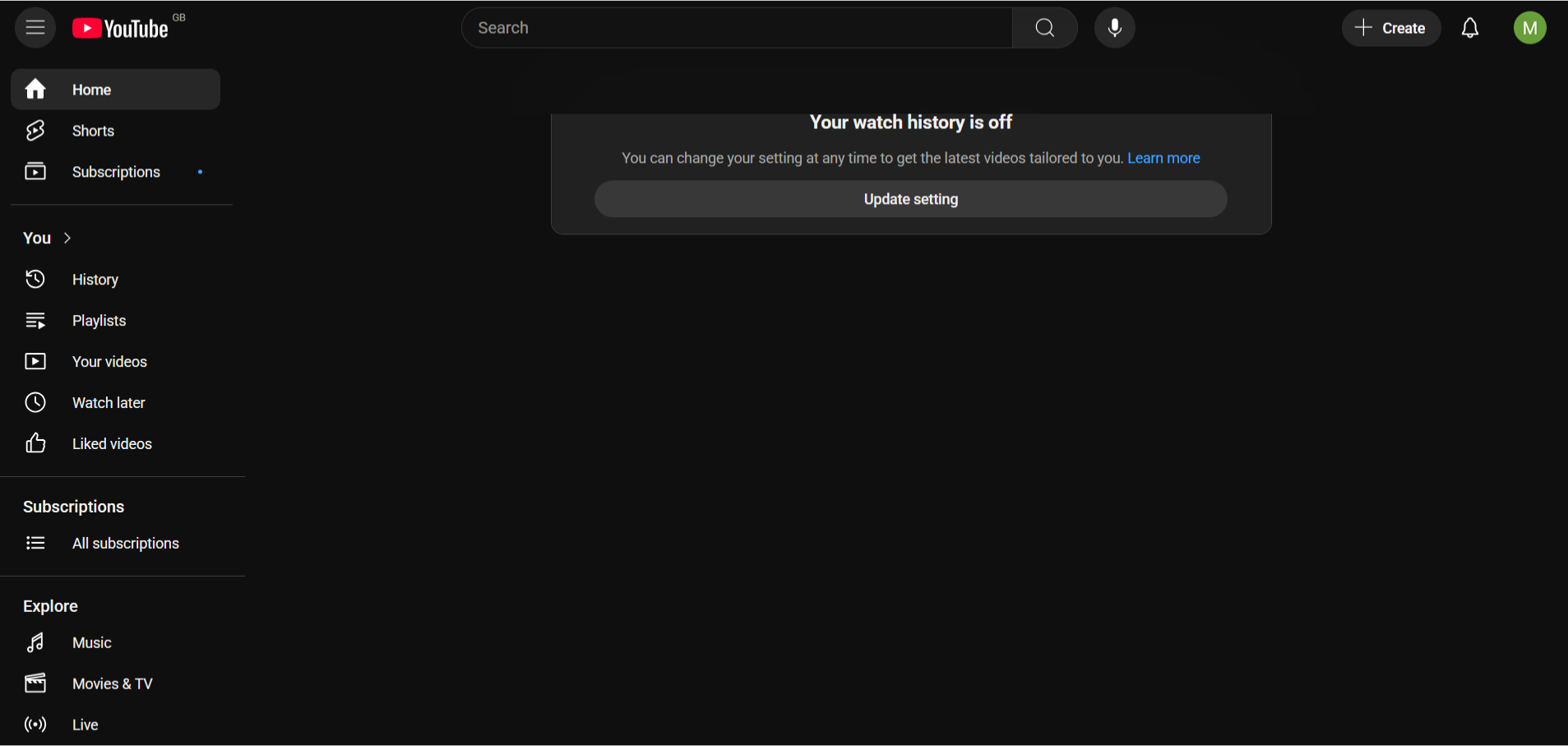Open the All subscriptions list
Screen dimensions: 1568x746
[x=125, y=543]
